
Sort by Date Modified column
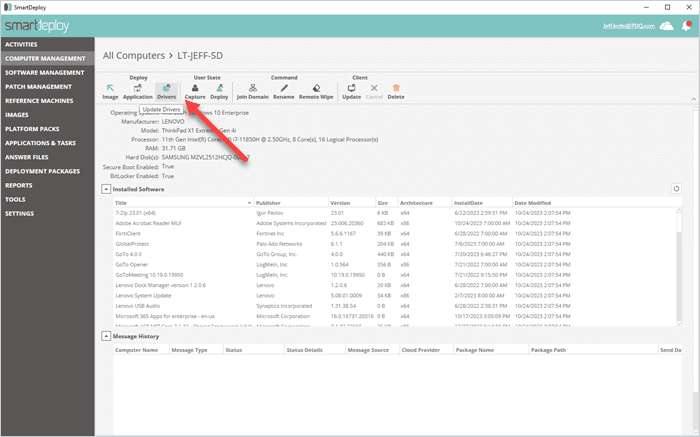(x=533, y=203)
